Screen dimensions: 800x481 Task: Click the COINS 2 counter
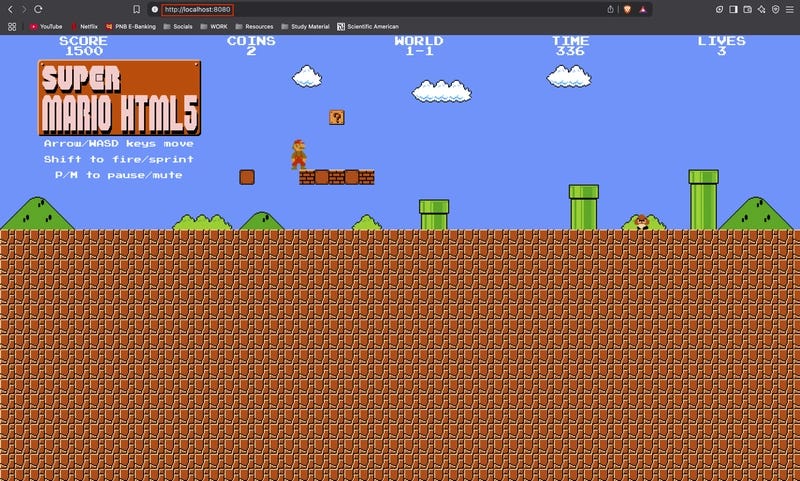[x=251, y=45]
